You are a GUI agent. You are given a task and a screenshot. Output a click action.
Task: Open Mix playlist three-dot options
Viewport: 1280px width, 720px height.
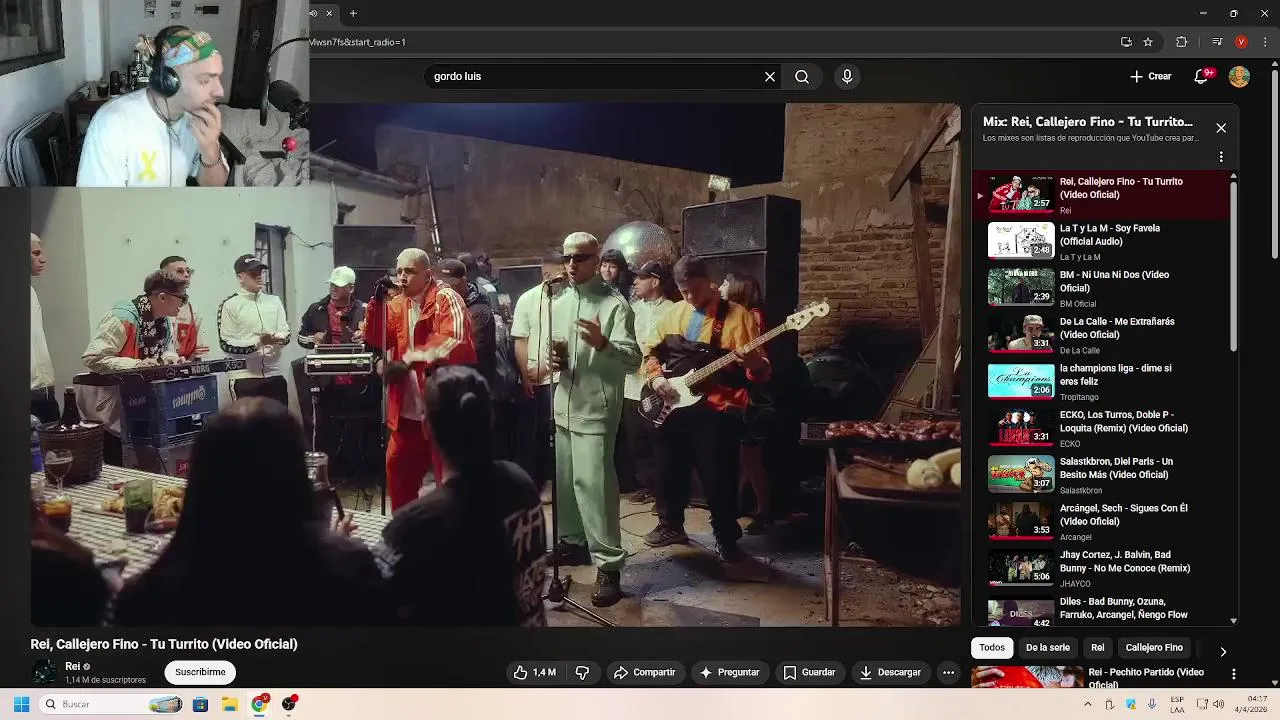tap(1221, 157)
